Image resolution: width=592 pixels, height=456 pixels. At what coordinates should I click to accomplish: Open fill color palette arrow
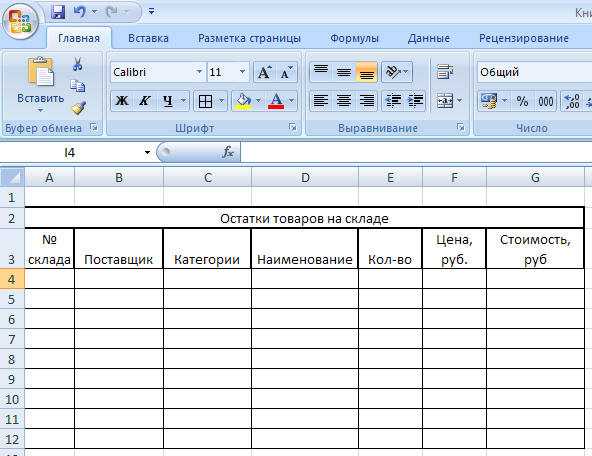[x=258, y=101]
